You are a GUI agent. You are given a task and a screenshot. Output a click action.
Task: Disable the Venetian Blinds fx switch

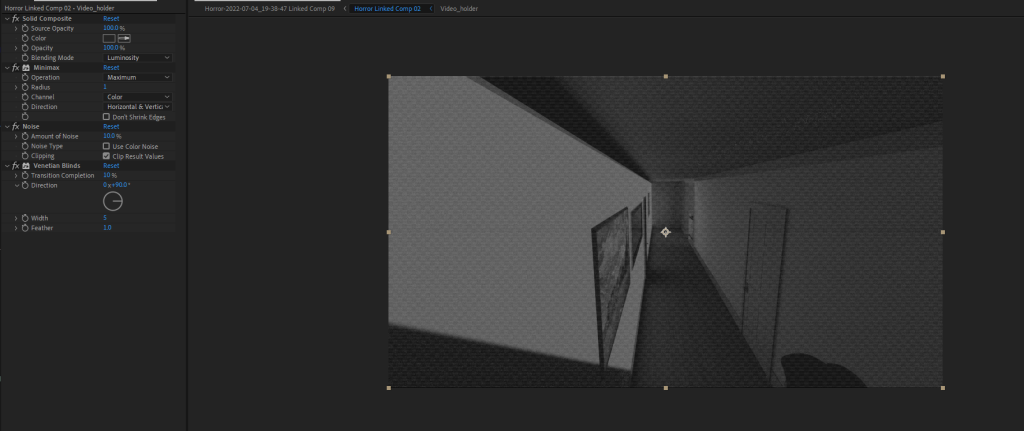16,166
